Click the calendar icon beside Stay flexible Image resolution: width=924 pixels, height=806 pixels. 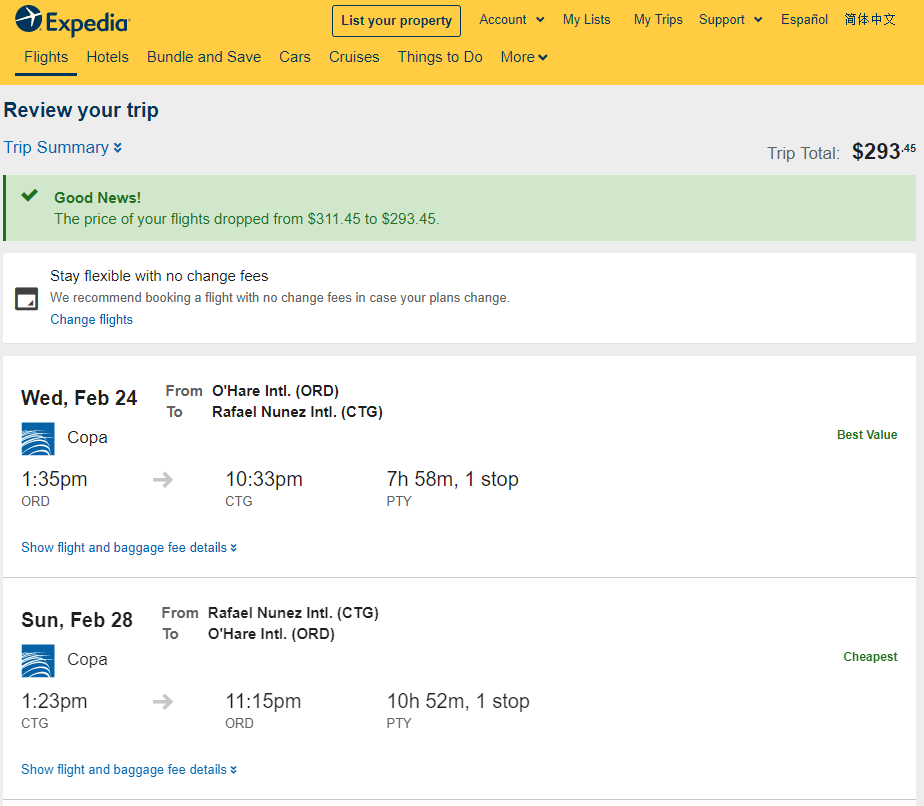pyautogui.click(x=27, y=299)
